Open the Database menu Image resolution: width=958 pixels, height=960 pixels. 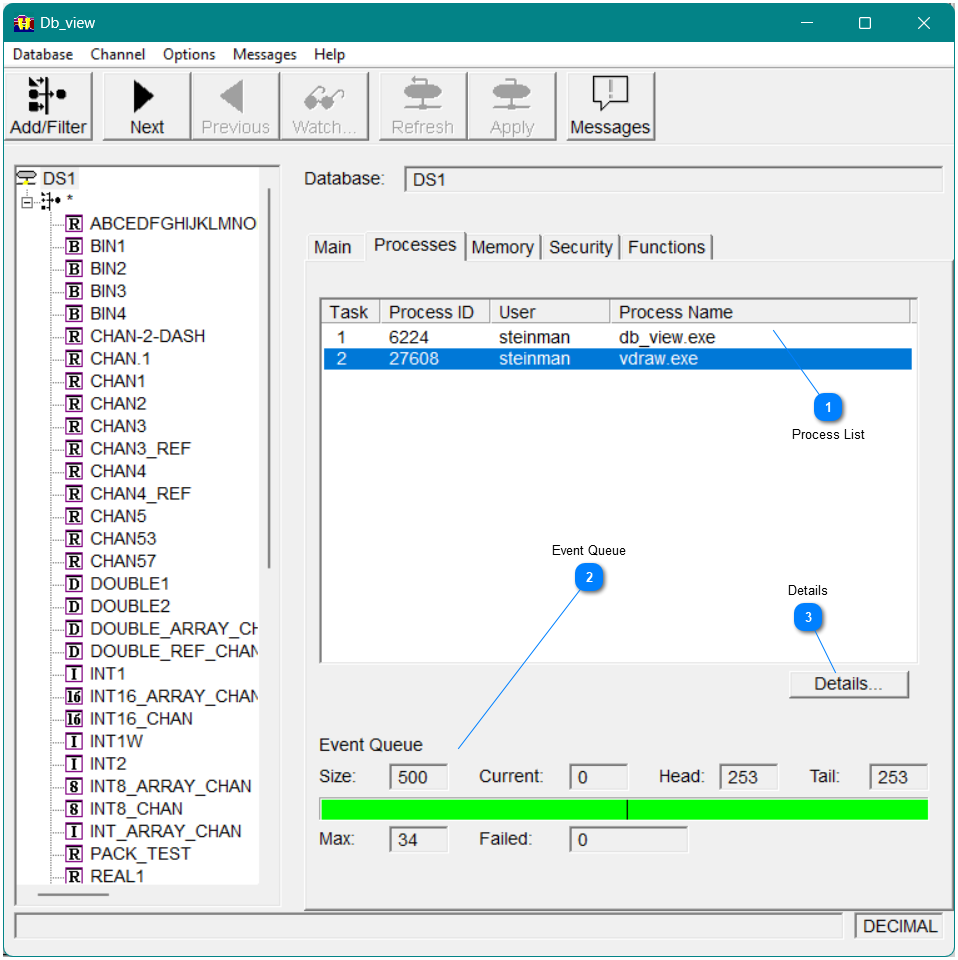point(41,54)
